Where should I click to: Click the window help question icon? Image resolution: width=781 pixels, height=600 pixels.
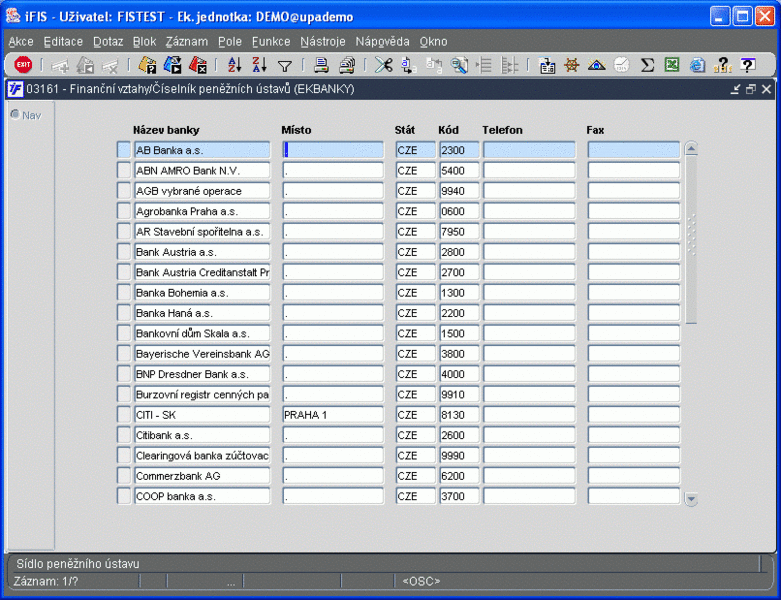pos(747,65)
